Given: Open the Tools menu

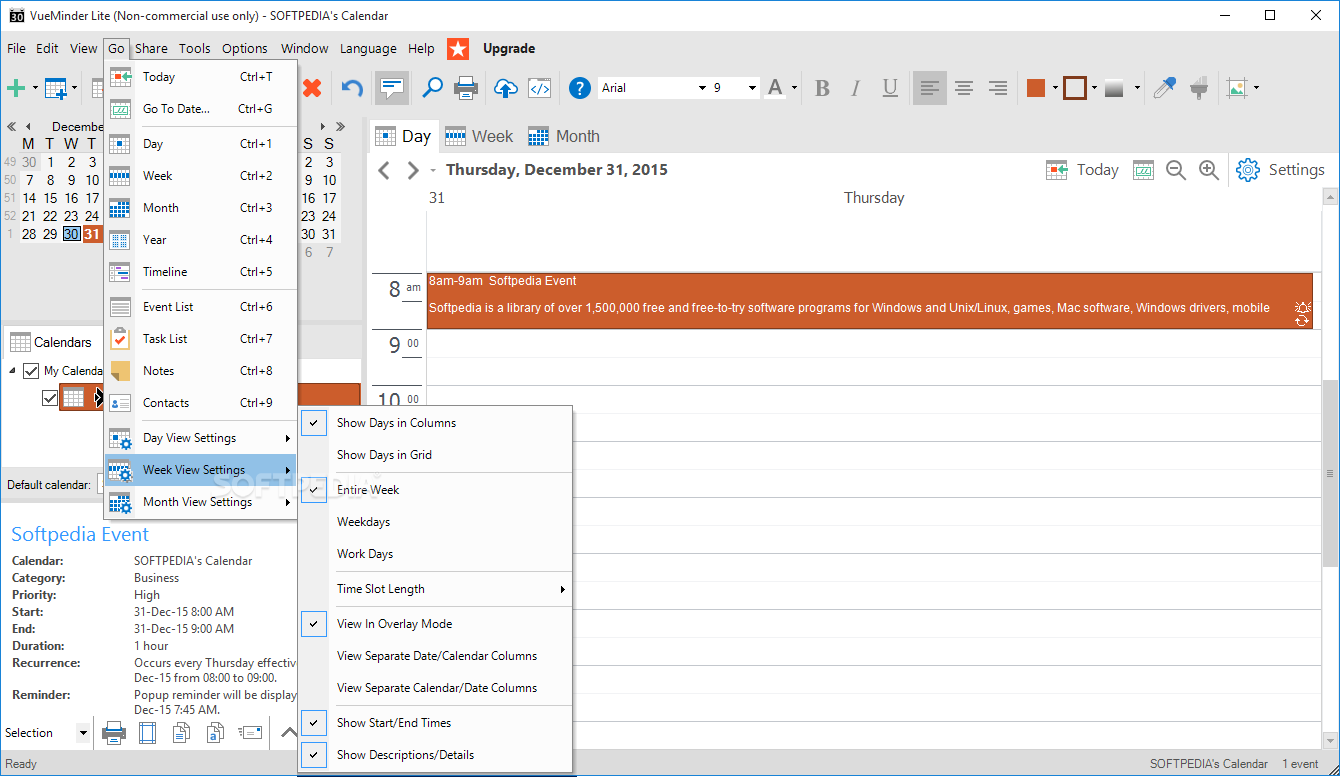Looking at the screenshot, I should pos(195,48).
